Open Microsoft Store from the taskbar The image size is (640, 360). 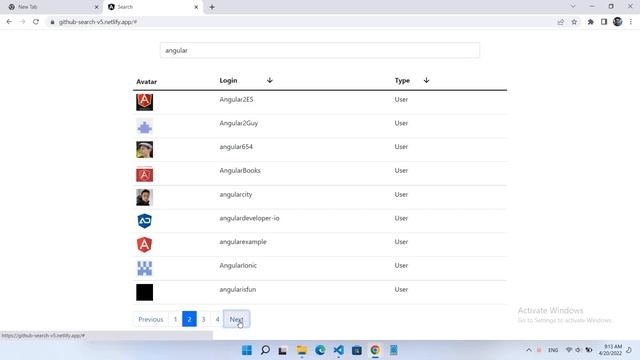[357, 350]
